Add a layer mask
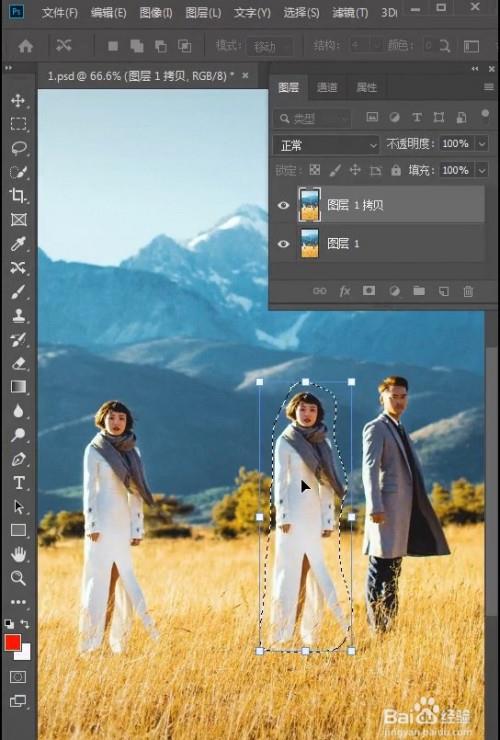The width and height of the screenshot is (500, 740). coord(369,291)
